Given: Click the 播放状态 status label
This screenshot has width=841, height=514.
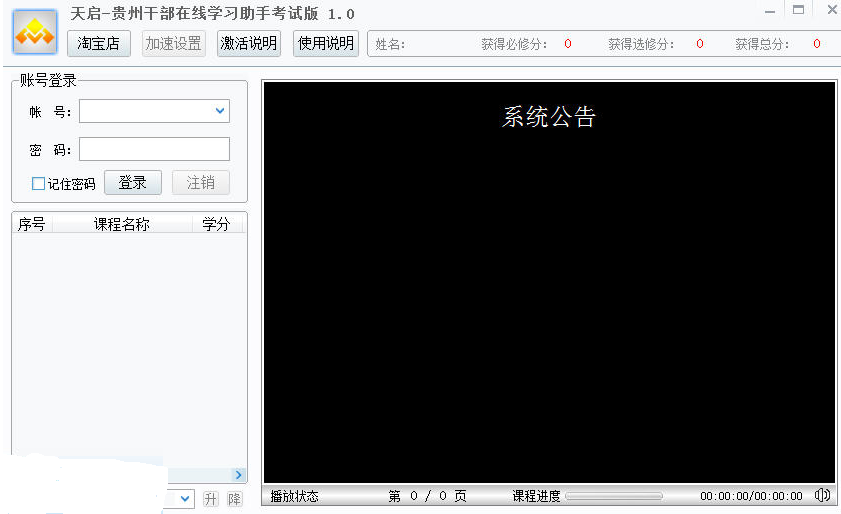Looking at the screenshot, I should pos(294,496).
